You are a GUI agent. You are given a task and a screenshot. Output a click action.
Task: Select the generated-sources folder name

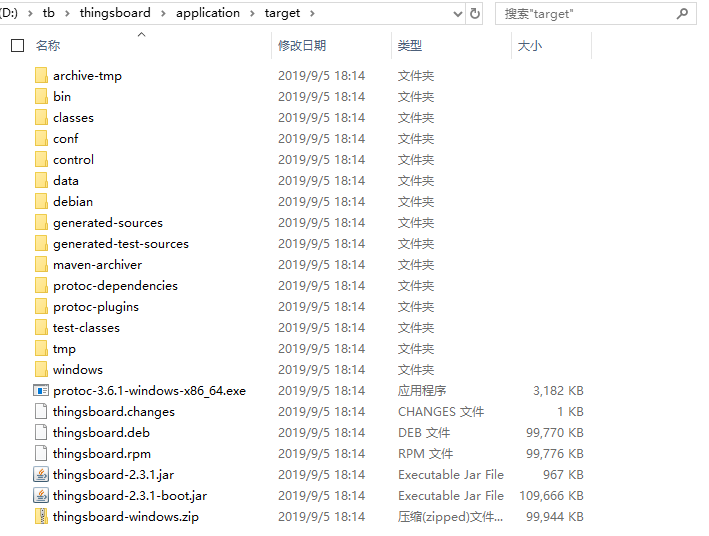[108, 223]
